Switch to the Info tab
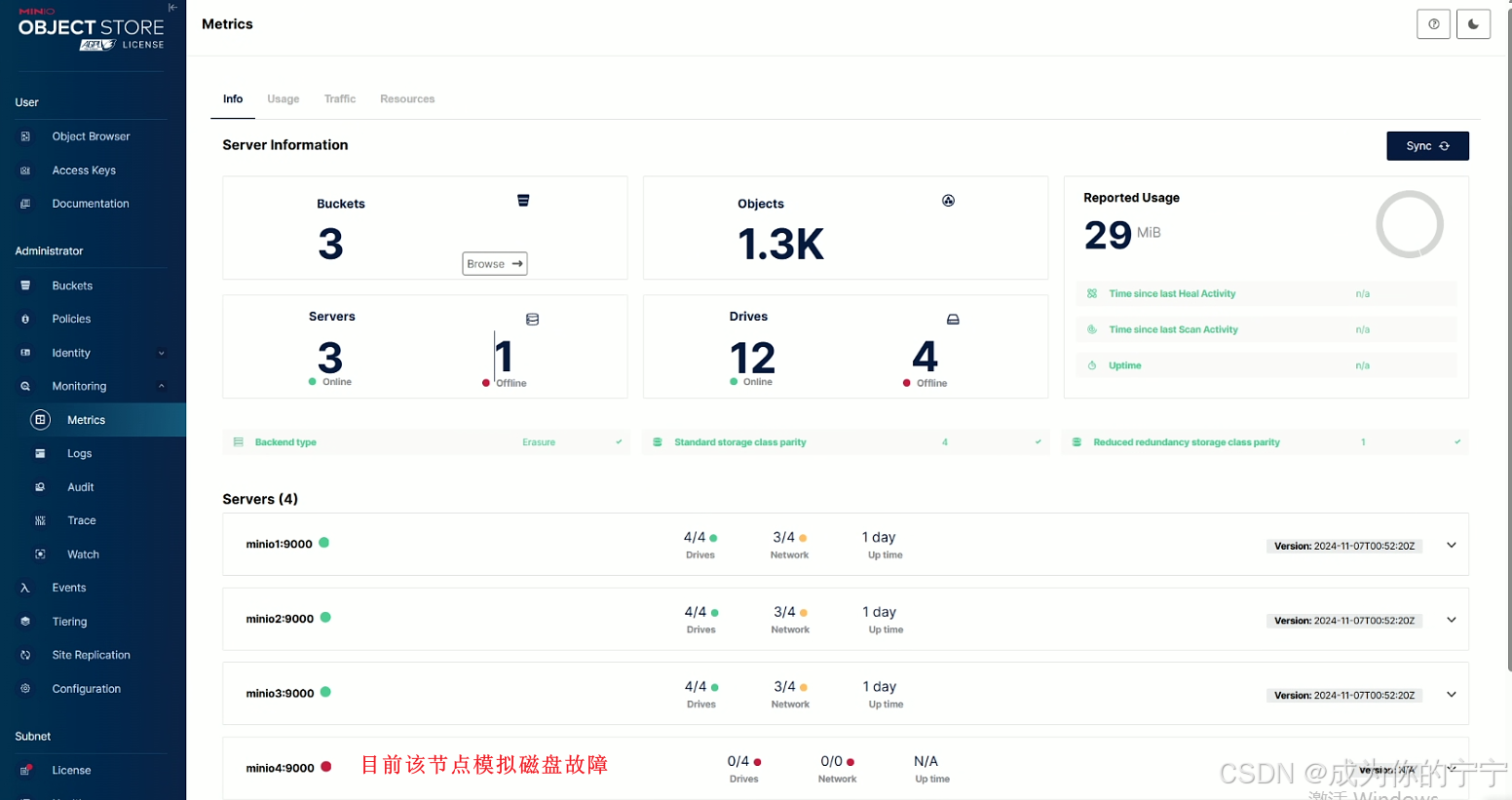1512x800 pixels. click(x=233, y=99)
